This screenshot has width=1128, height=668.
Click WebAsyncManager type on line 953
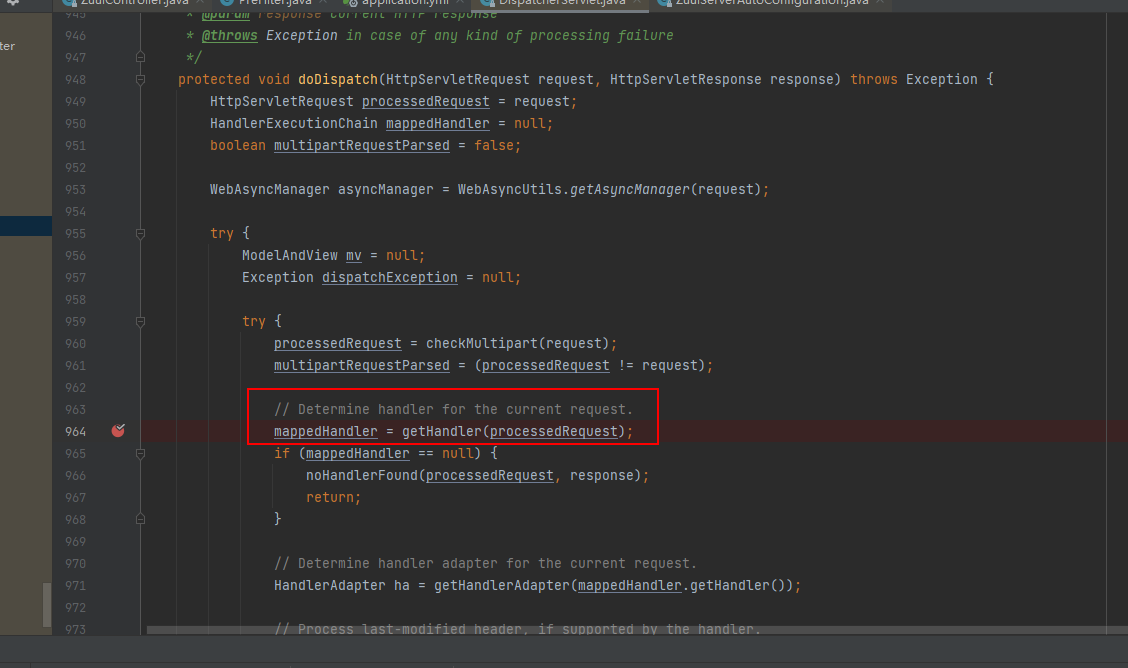click(x=269, y=190)
